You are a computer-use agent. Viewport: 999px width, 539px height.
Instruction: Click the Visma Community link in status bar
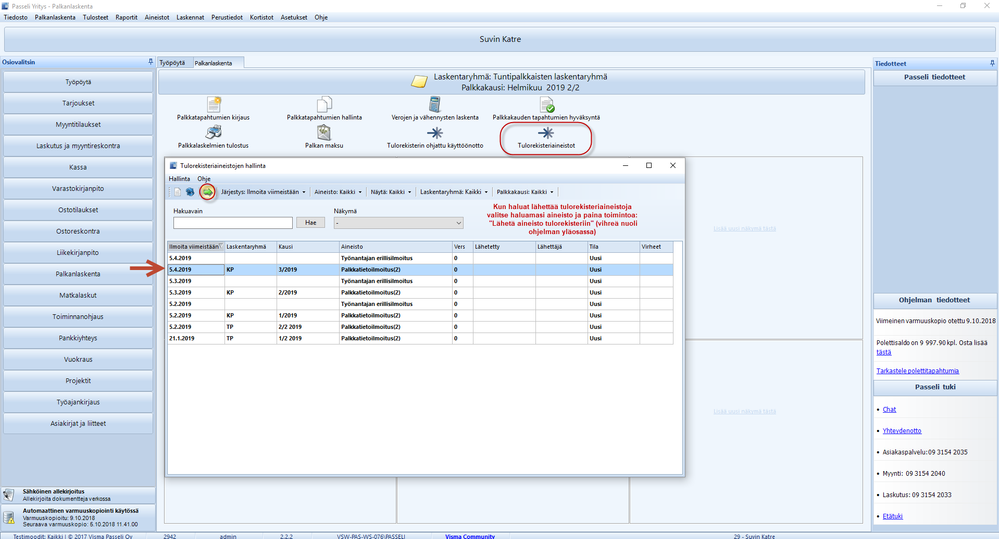click(470, 536)
